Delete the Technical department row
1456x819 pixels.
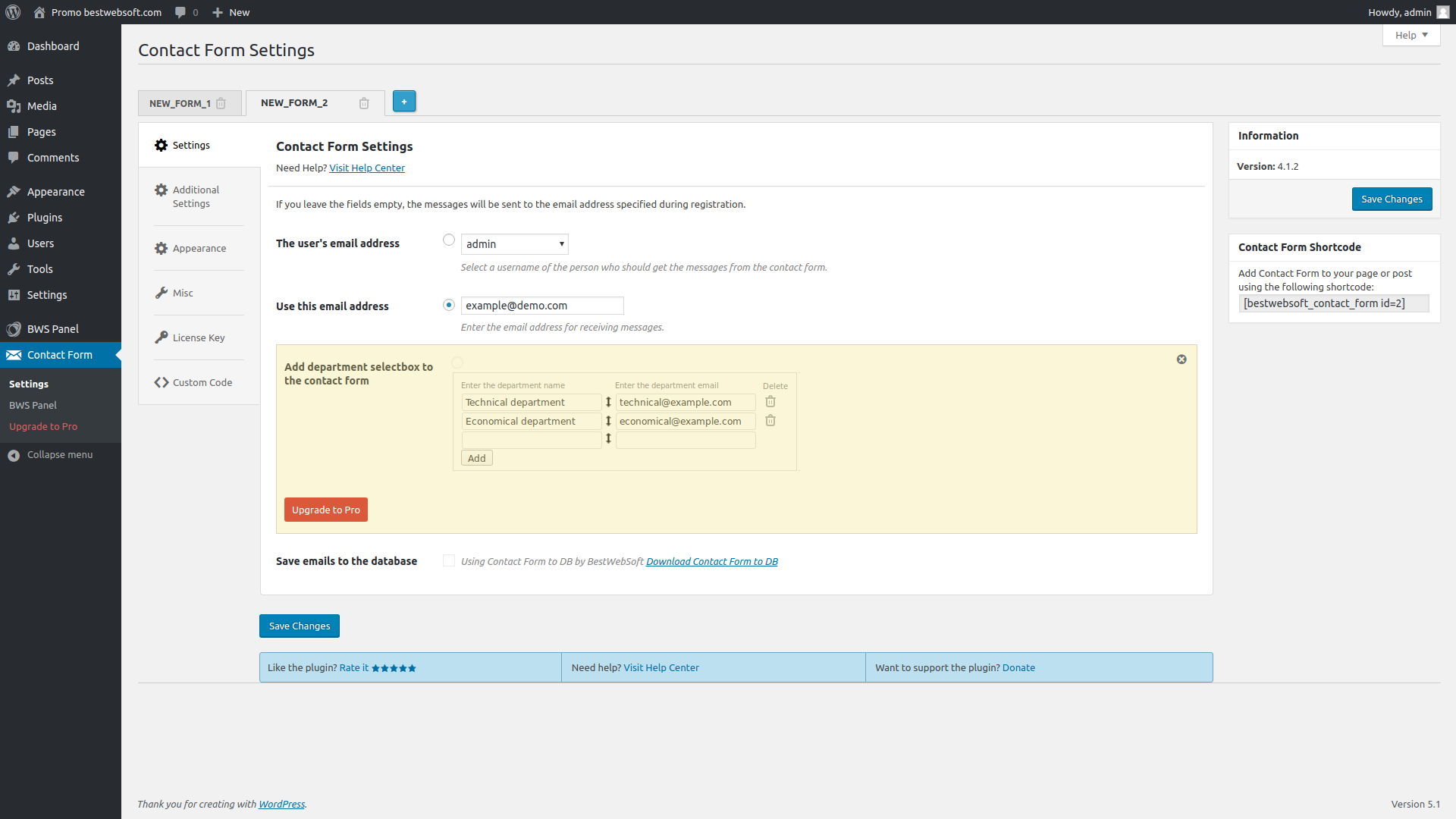(770, 402)
